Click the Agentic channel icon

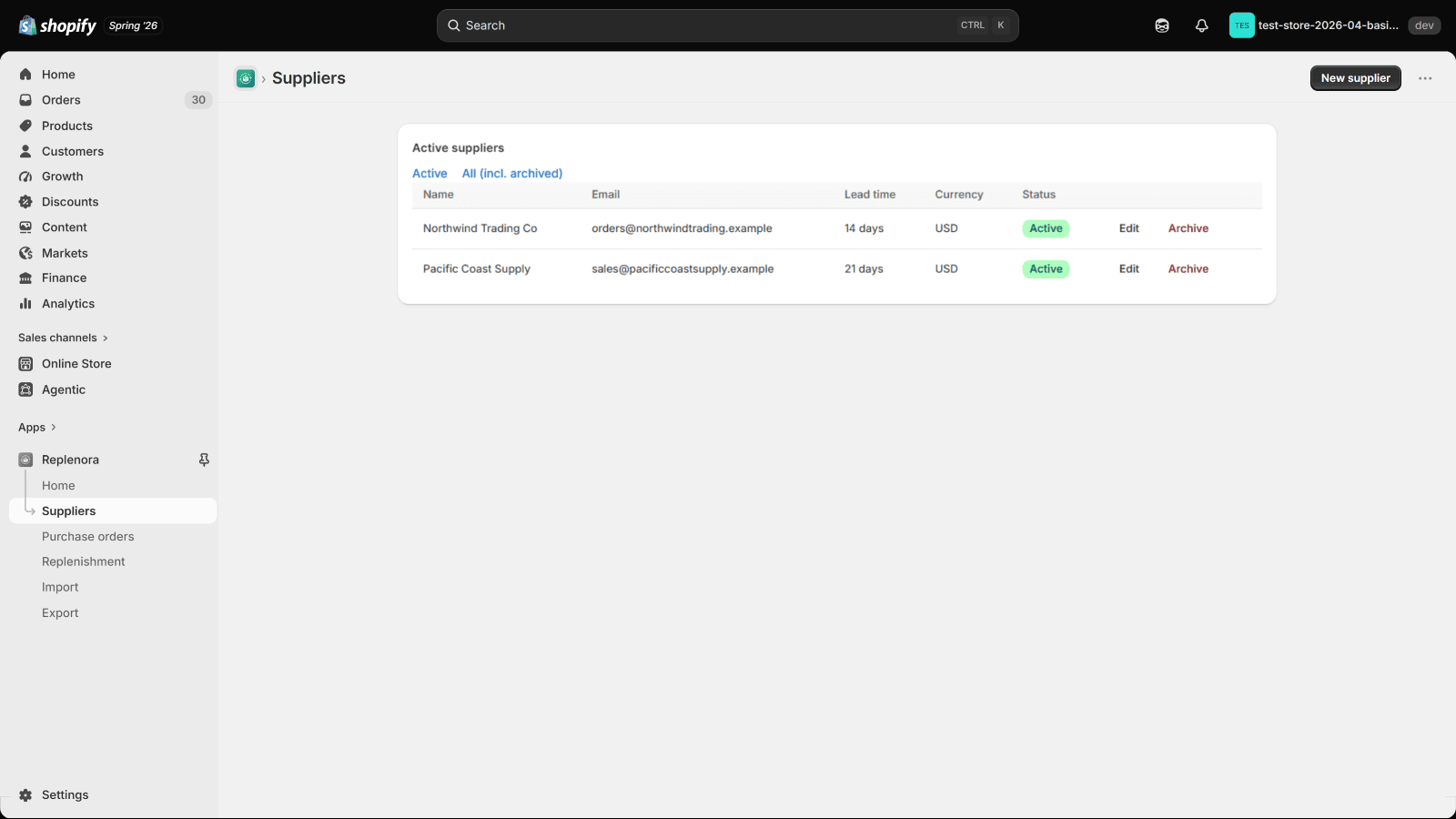(25, 389)
